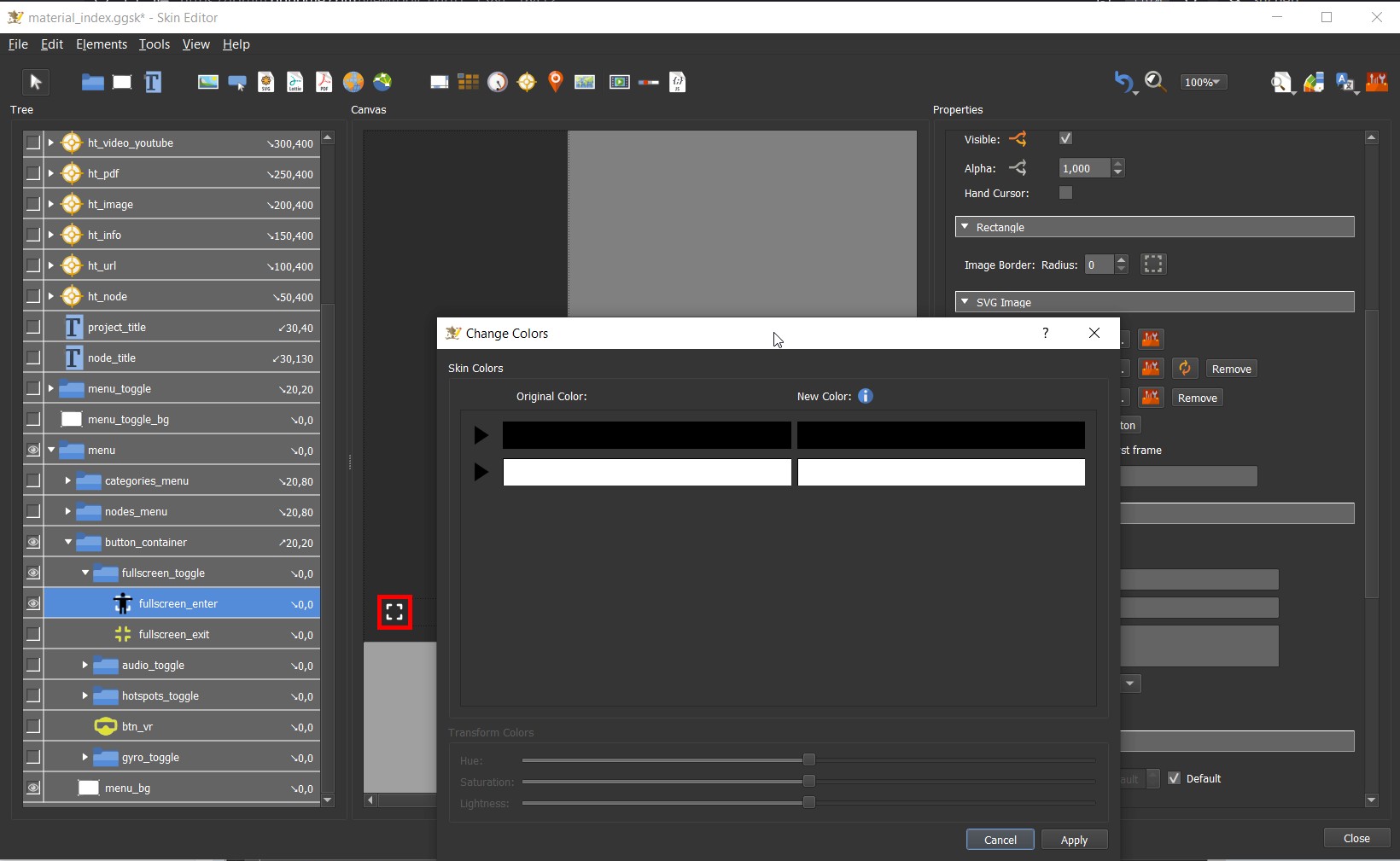The height and width of the screenshot is (861, 1400).
Task: Toggle eye visibility of button_container
Action: [x=32, y=542]
